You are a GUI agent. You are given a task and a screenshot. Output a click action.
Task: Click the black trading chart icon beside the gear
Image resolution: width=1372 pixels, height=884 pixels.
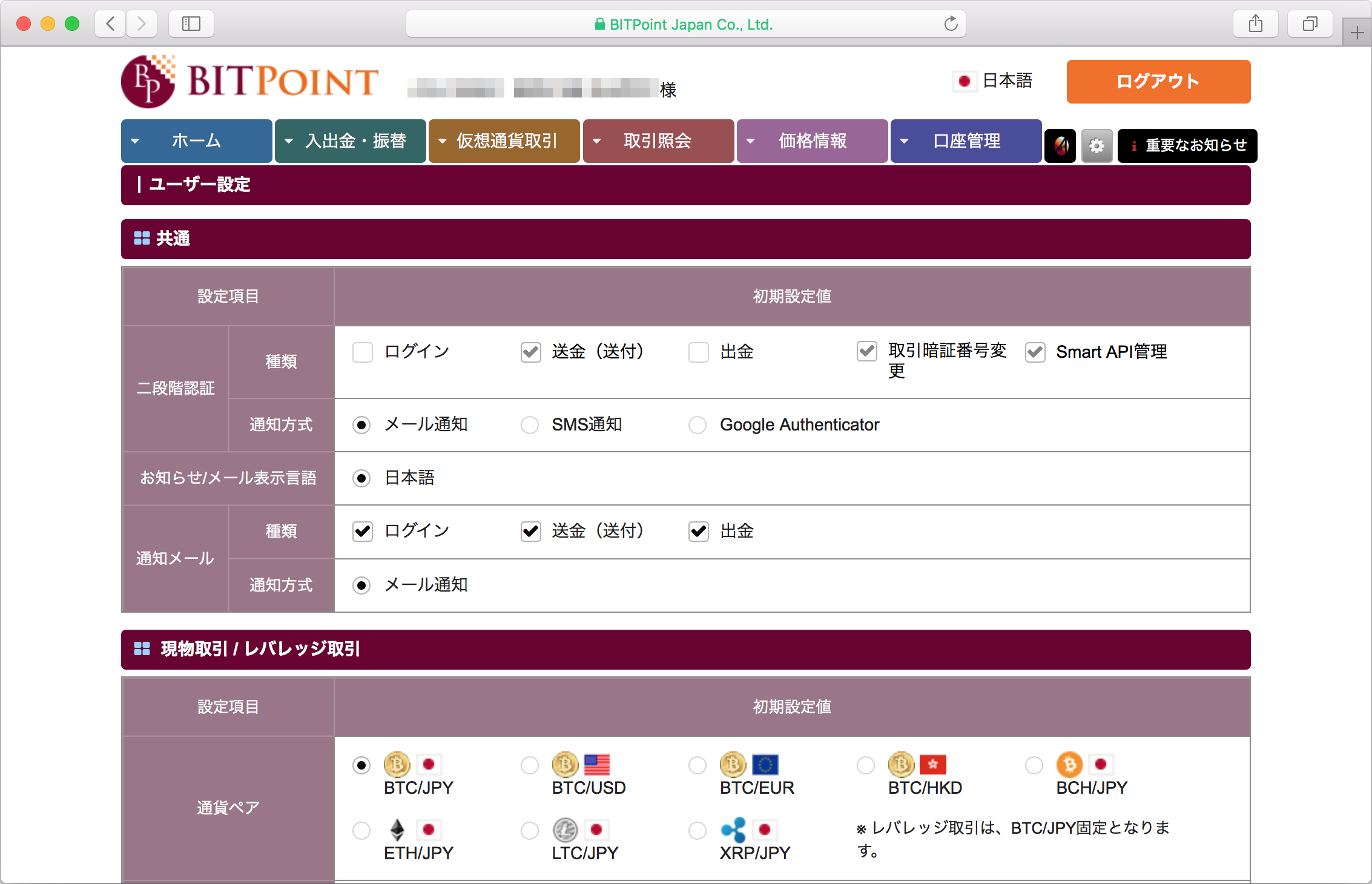(x=1060, y=145)
